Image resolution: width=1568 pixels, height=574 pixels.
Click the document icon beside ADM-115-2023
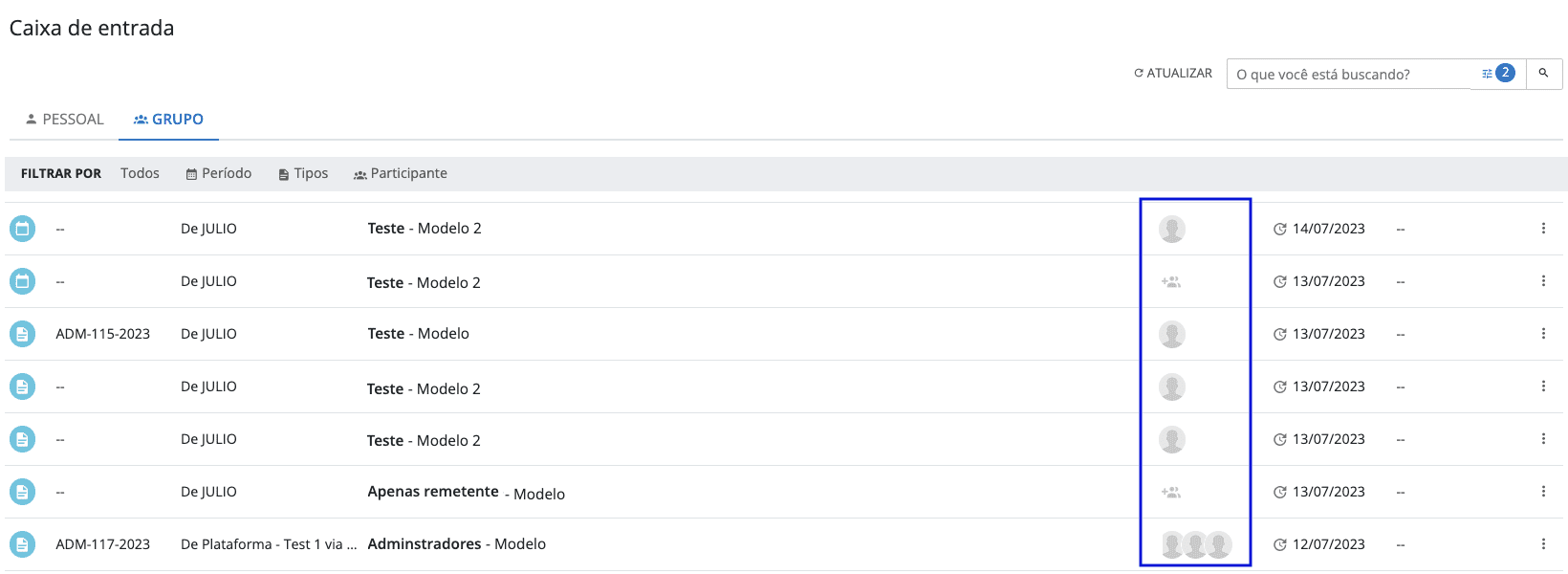pos(22,334)
